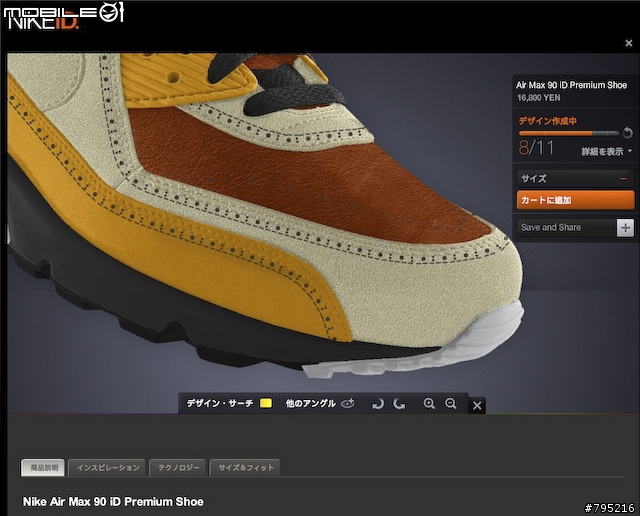Click the 16,800 YEN price
Image resolution: width=640 pixels, height=516 pixels.
(538, 98)
